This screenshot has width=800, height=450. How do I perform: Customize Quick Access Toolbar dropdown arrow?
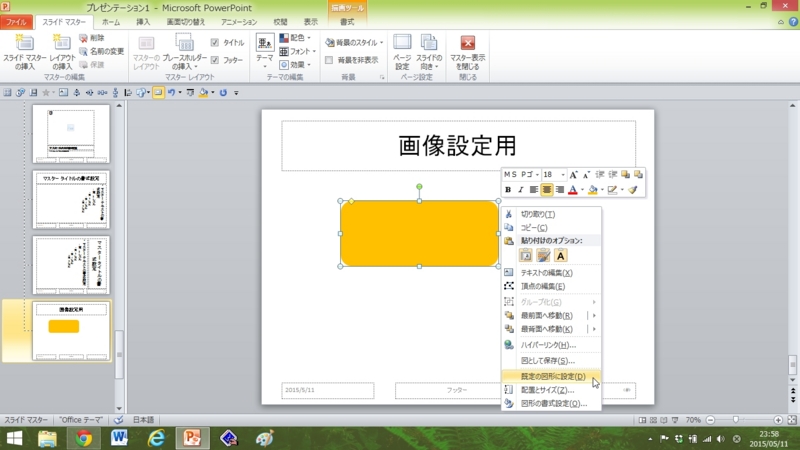(236, 92)
